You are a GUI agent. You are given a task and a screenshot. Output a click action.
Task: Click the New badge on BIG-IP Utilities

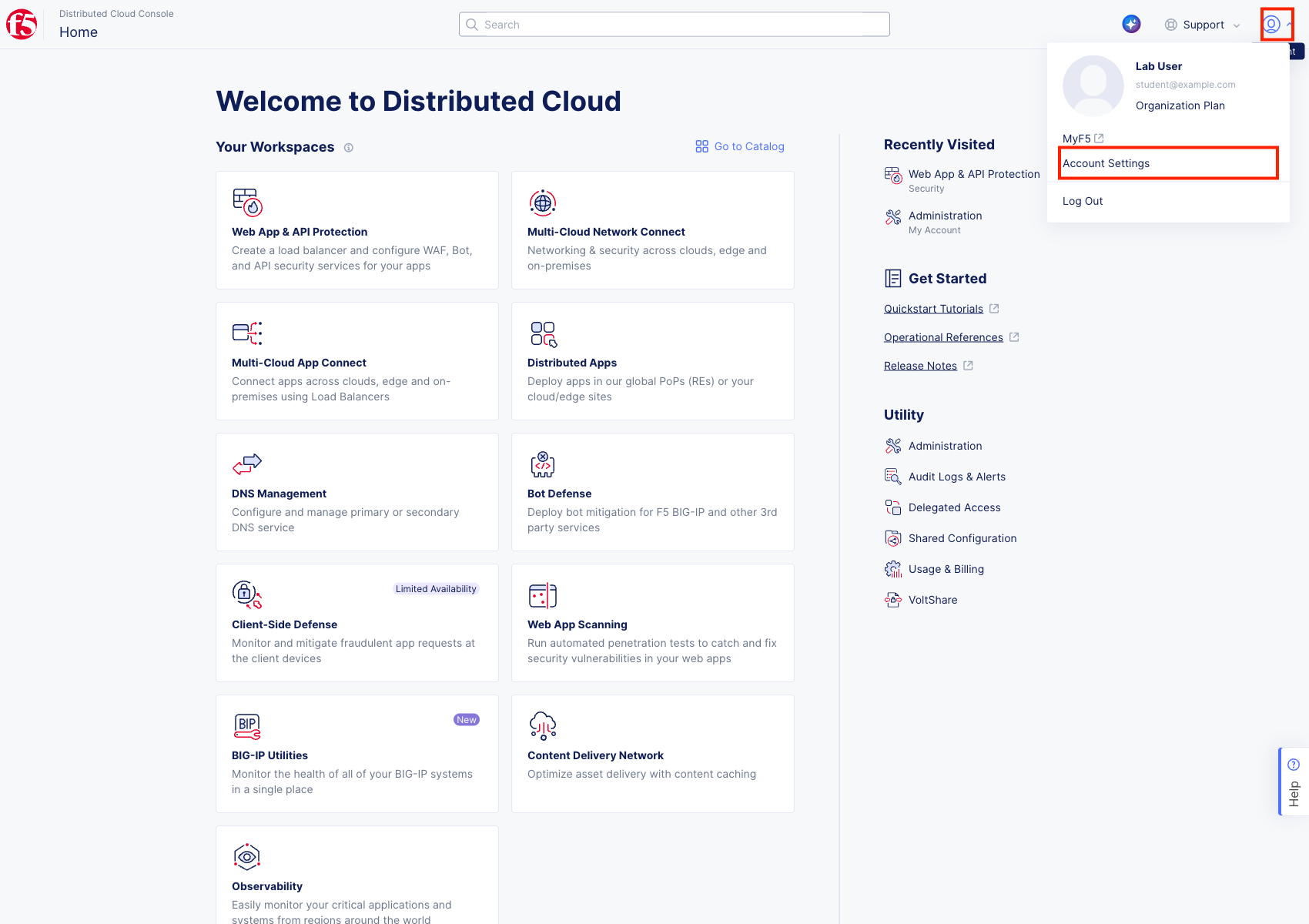pos(467,720)
